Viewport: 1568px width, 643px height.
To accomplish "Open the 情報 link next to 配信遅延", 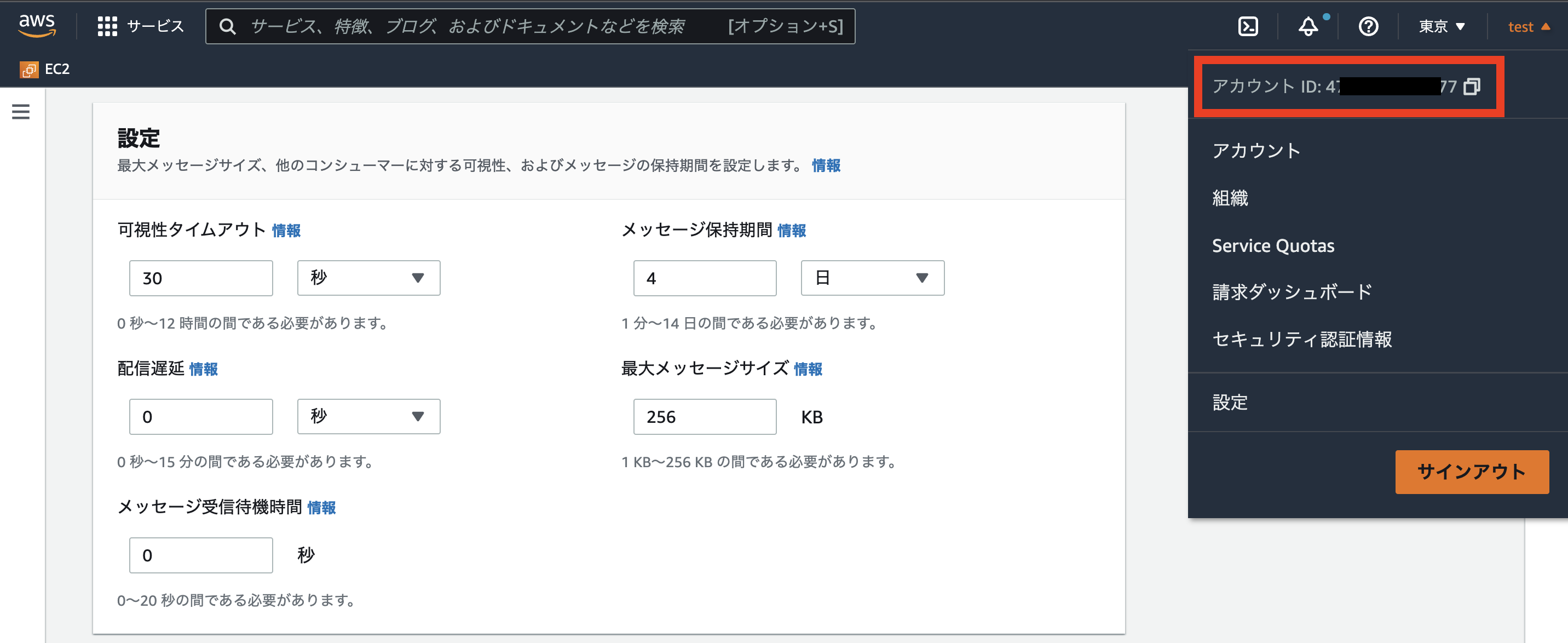I will [204, 369].
